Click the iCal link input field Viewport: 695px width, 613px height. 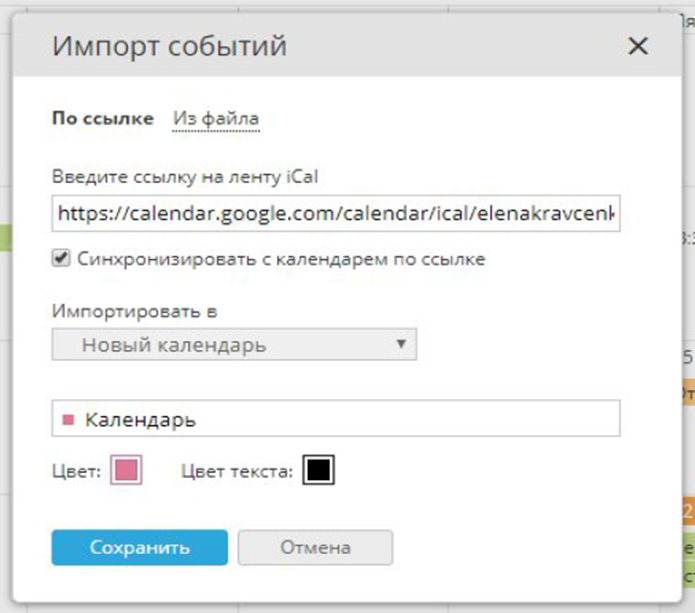[x=335, y=213]
